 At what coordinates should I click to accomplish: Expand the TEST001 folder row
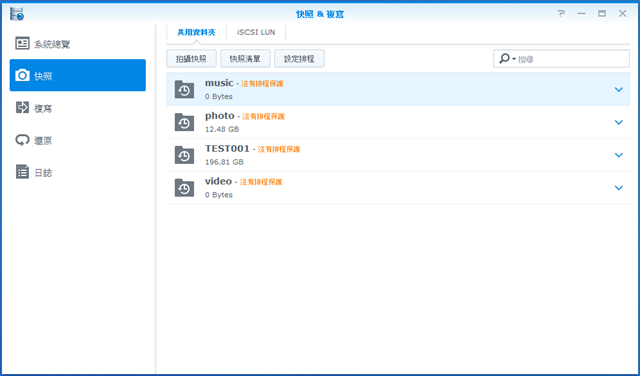point(619,155)
